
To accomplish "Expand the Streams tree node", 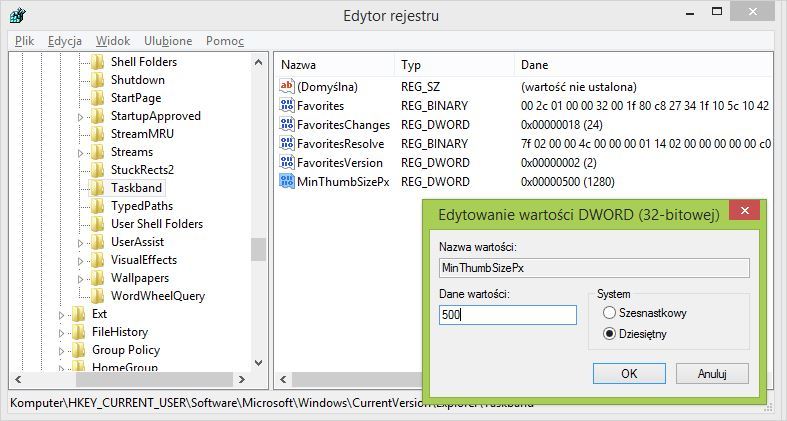I will click(80, 153).
